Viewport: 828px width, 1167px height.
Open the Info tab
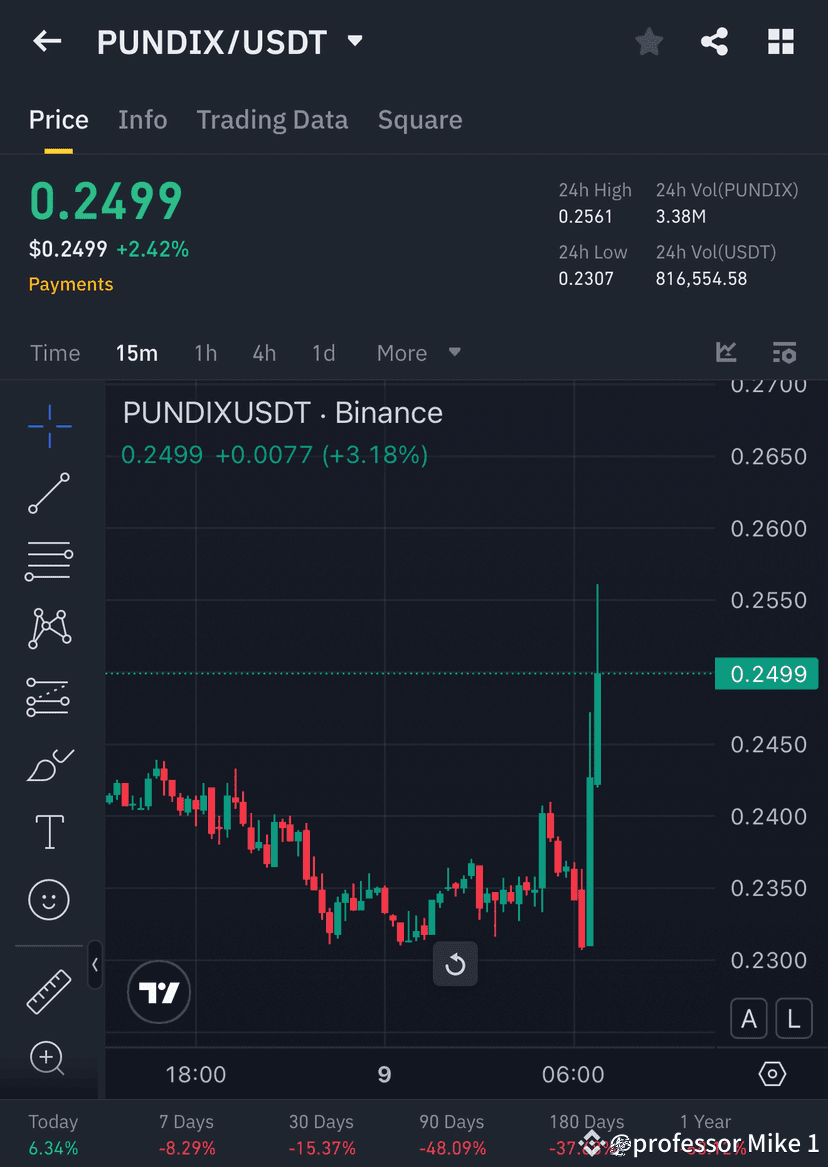pos(142,119)
